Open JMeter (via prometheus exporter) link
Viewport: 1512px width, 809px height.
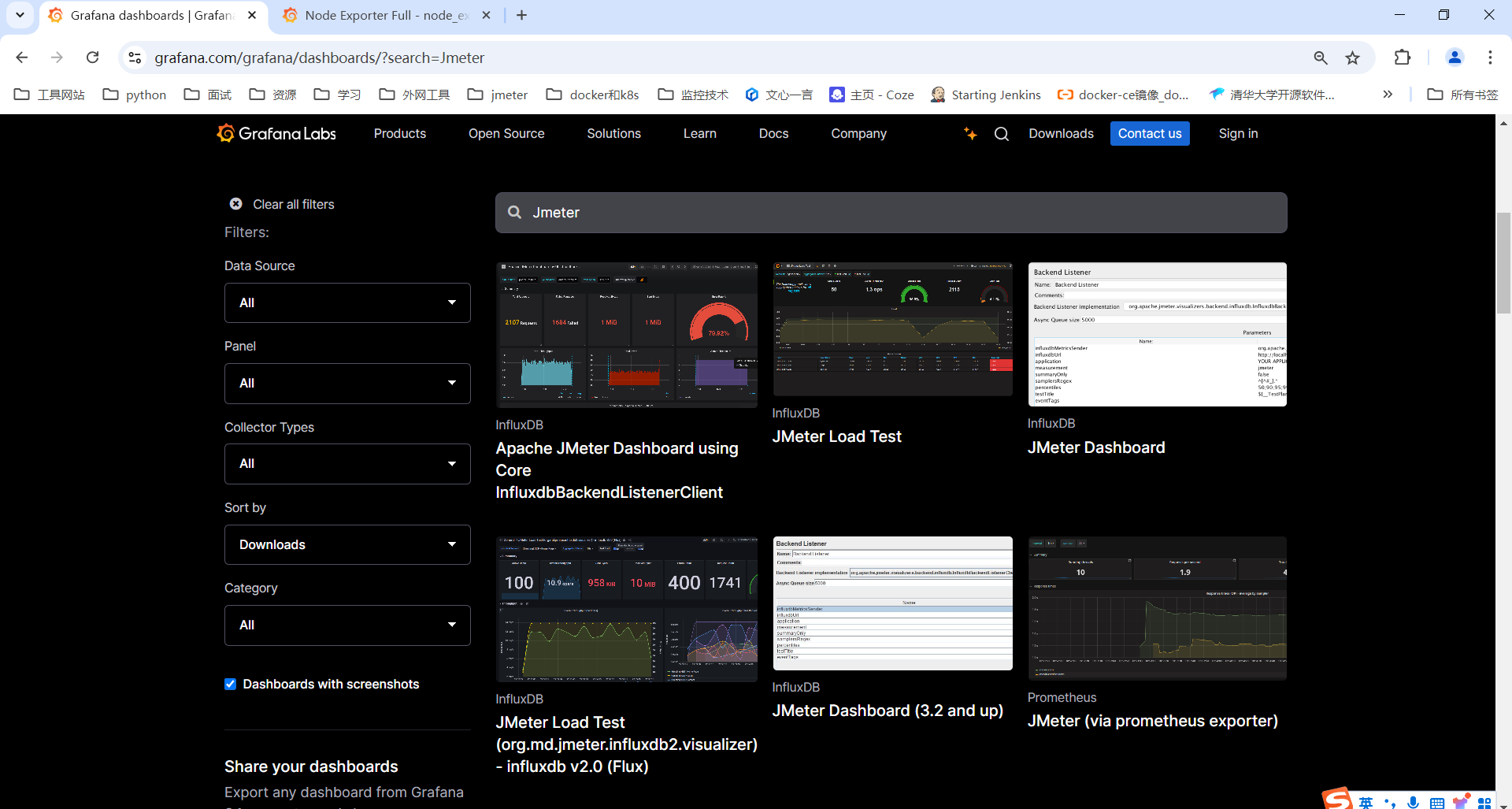[x=1153, y=721]
